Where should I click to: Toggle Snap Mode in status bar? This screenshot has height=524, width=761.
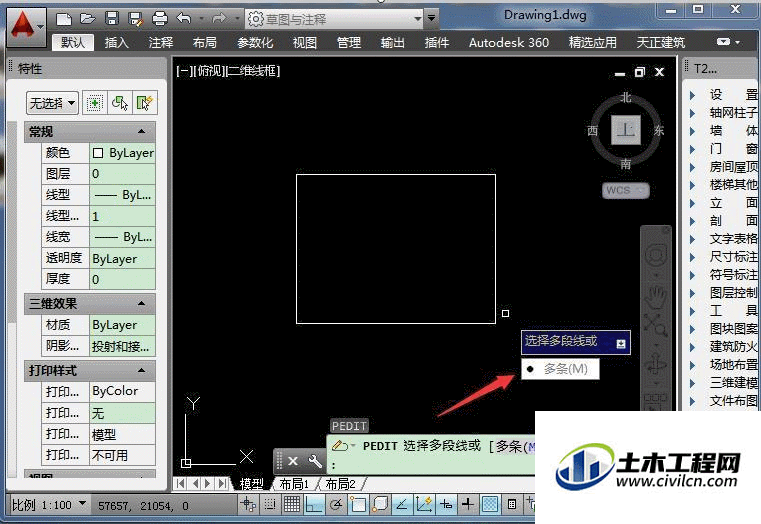(x=270, y=505)
